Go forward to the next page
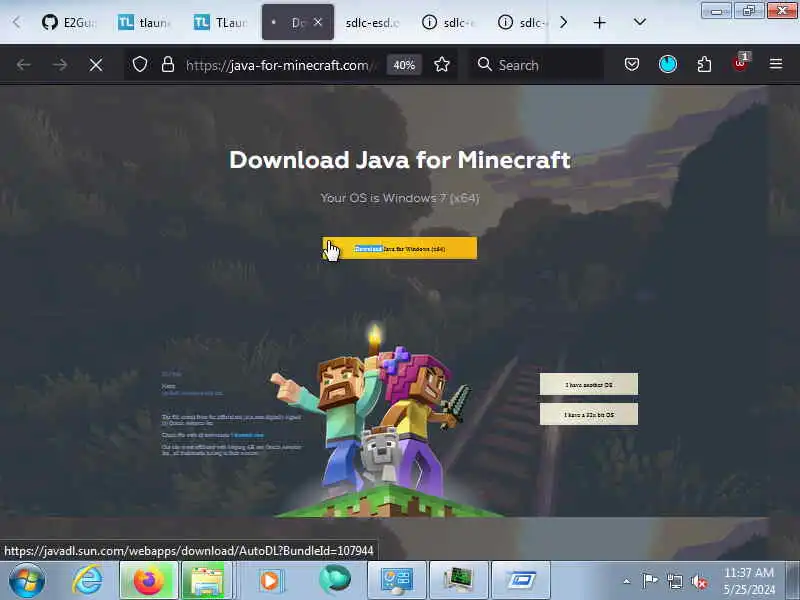This screenshot has height=600, width=800. [60, 65]
